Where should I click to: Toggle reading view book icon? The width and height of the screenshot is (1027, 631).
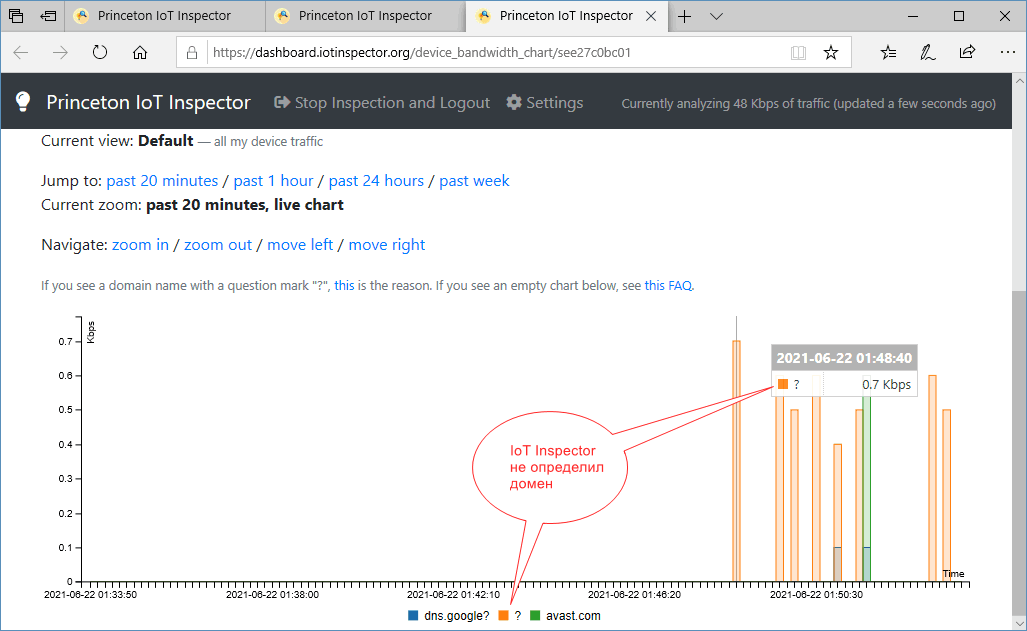coord(798,52)
